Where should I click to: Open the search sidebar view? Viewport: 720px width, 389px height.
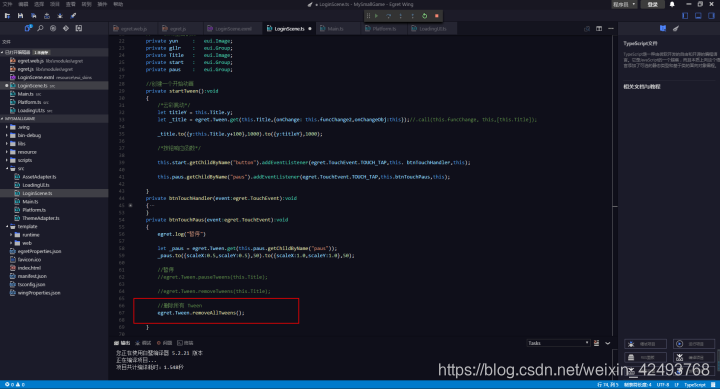pyautogui.click(x=40, y=28)
